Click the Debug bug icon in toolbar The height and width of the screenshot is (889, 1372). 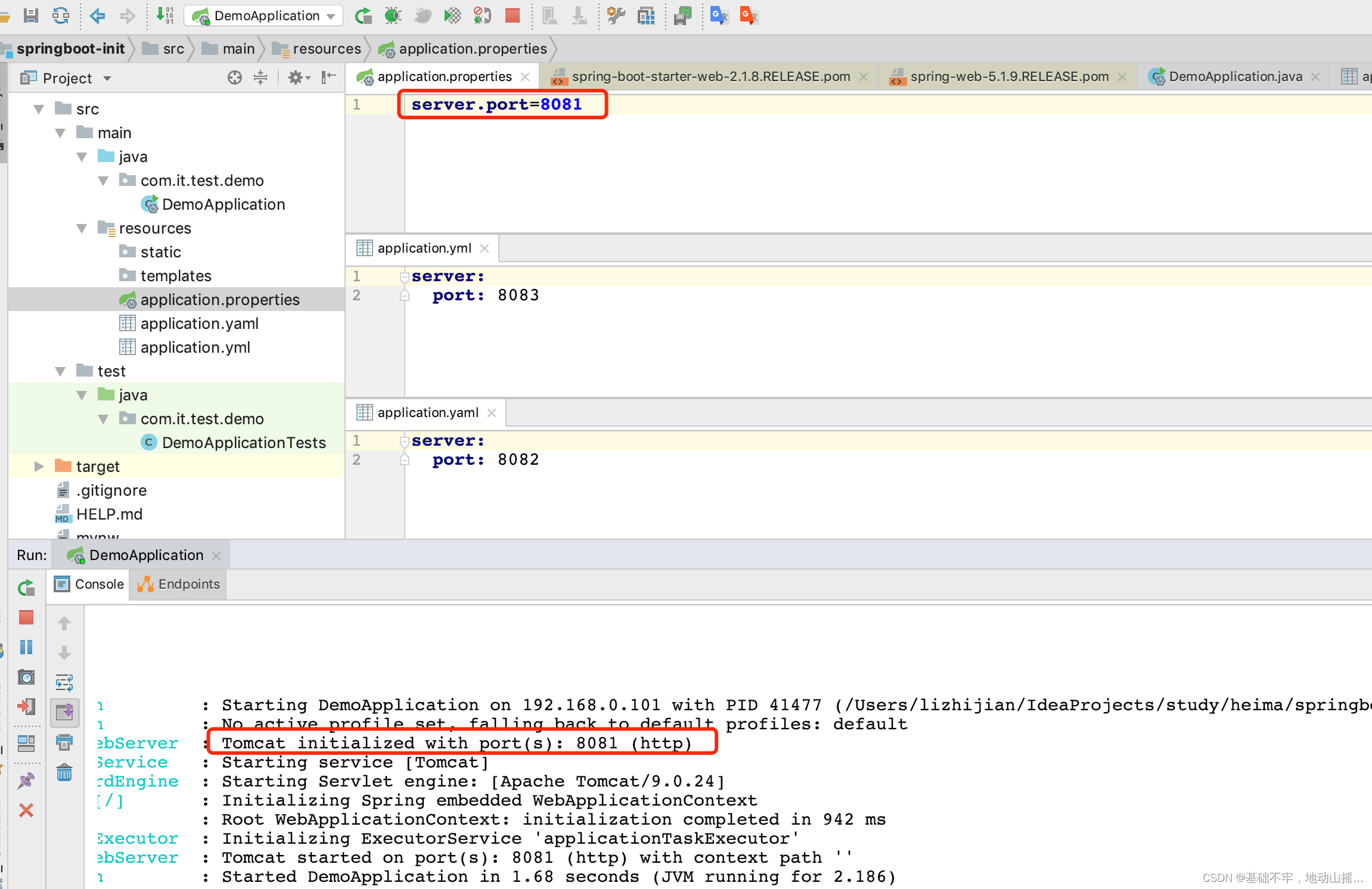pos(393,15)
